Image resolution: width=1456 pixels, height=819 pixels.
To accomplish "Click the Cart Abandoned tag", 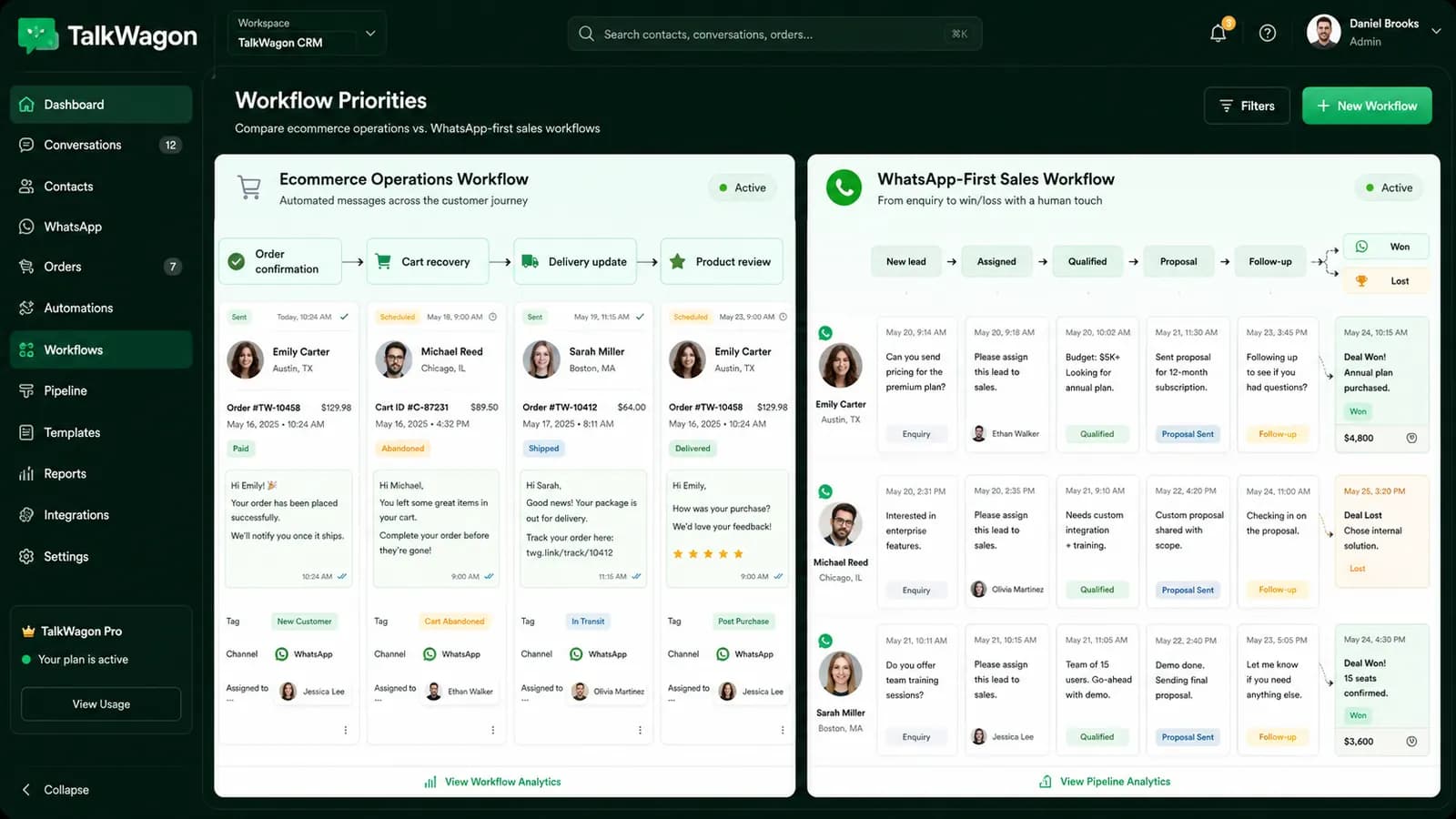I will pyautogui.click(x=454, y=622).
